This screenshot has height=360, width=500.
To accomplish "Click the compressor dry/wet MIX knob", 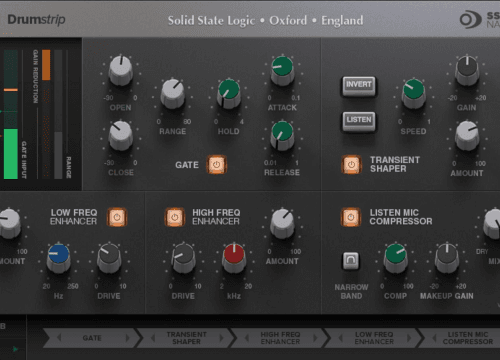I will tap(493, 223).
